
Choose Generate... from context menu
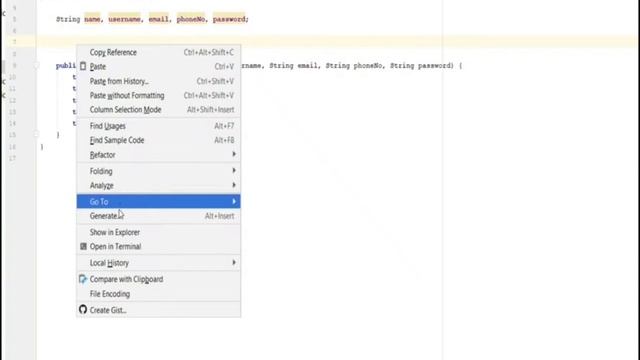click(x=158, y=216)
